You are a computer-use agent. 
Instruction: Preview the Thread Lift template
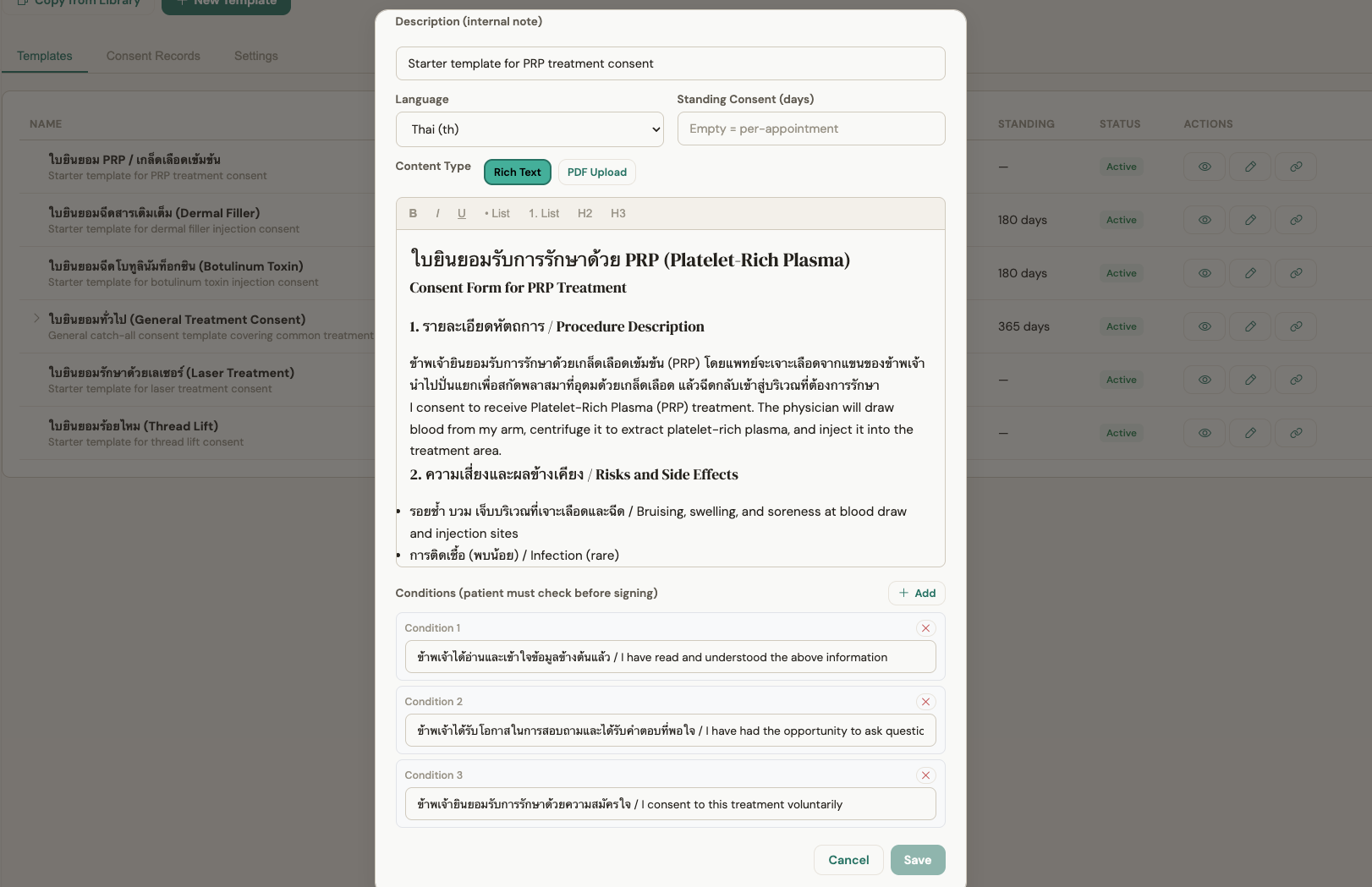click(1204, 432)
